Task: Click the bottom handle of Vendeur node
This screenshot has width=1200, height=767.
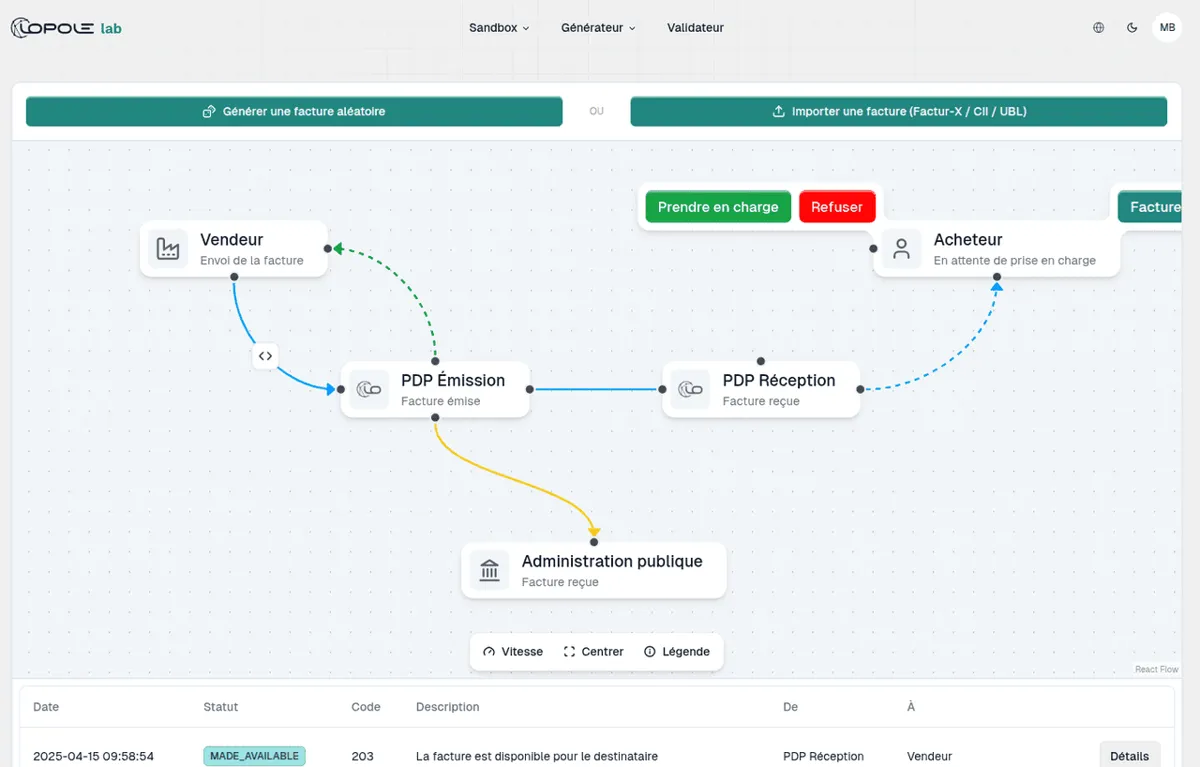Action: click(234, 277)
